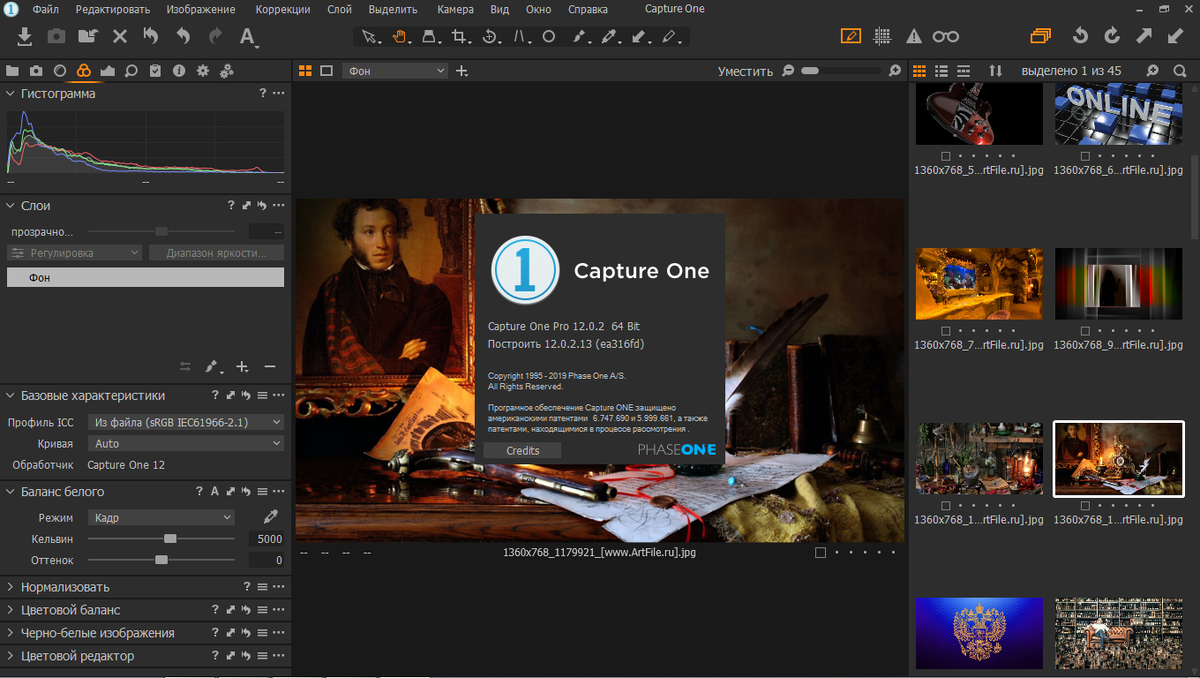Open the Файл menu
Image resolution: width=1200 pixels, height=678 pixels.
pos(45,9)
